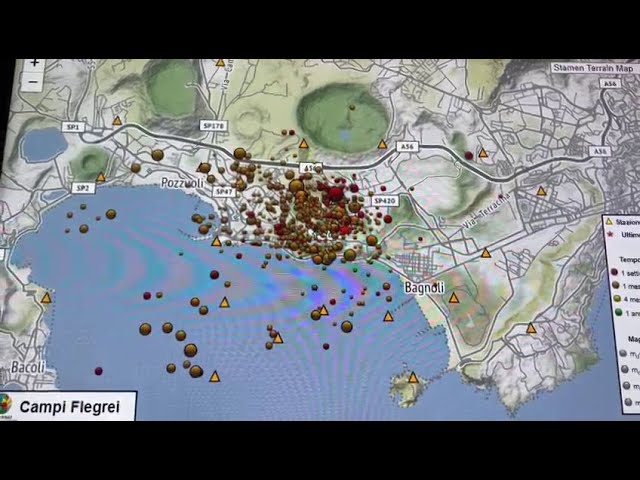The width and height of the screenshot is (640, 480).
Task: Click the SP2 road label
Action: pyautogui.click(x=82, y=188)
